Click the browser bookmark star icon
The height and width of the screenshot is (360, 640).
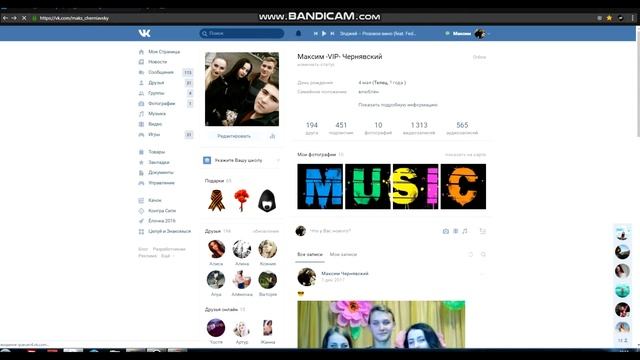609,18
